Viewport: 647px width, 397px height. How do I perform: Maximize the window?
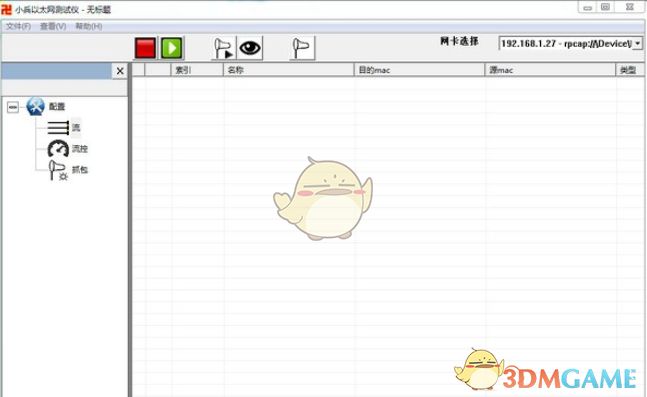[605, 7]
